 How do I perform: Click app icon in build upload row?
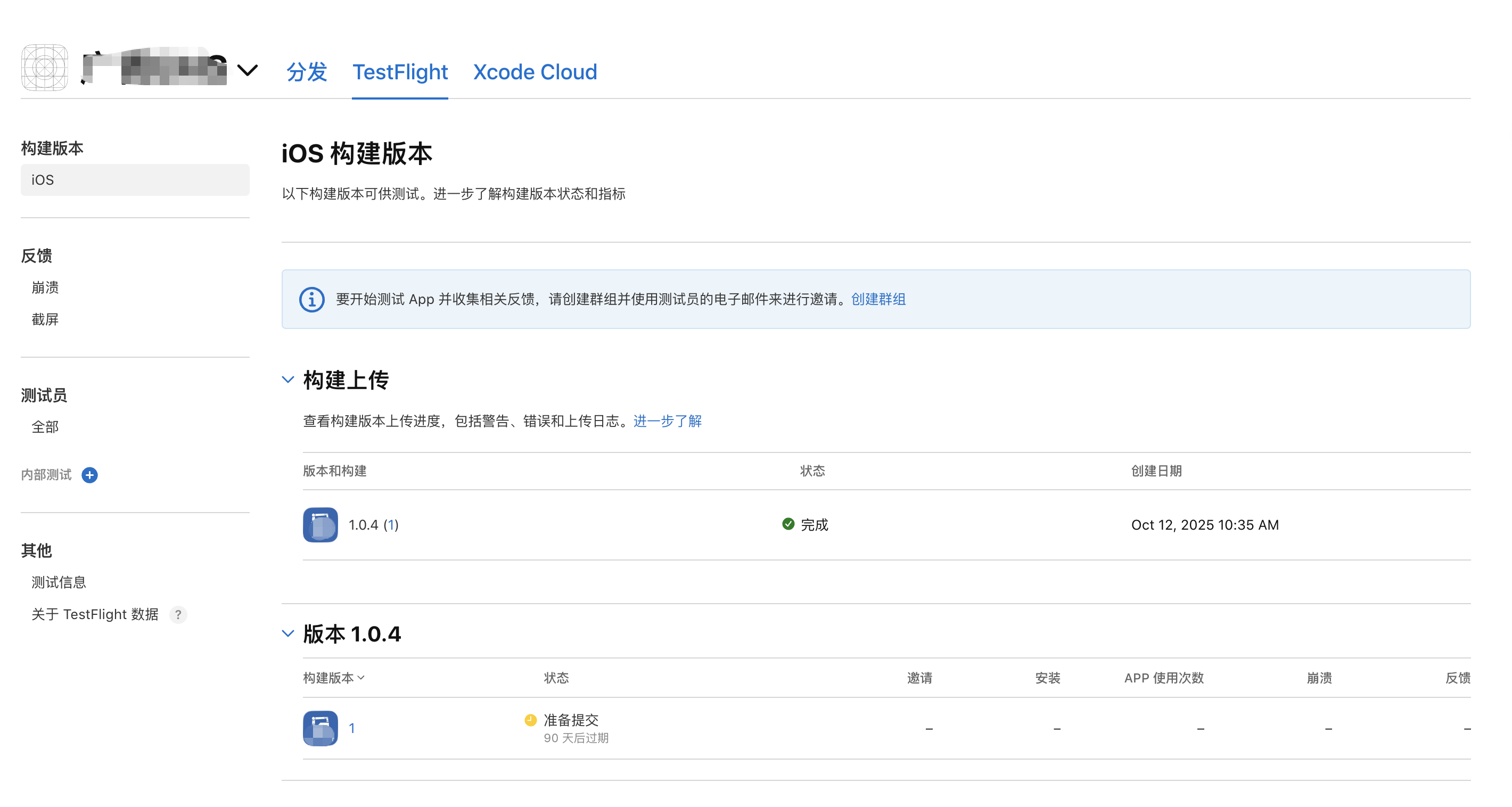tap(321, 525)
